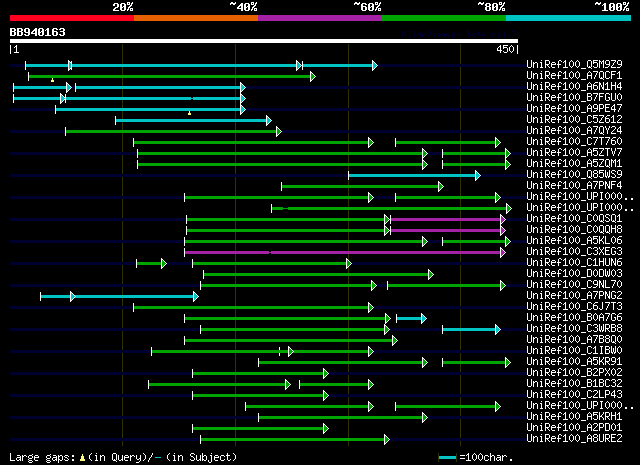Select the UniRef100_A7QY24 label
Screen dimensions: 640x465
click(x=574, y=130)
